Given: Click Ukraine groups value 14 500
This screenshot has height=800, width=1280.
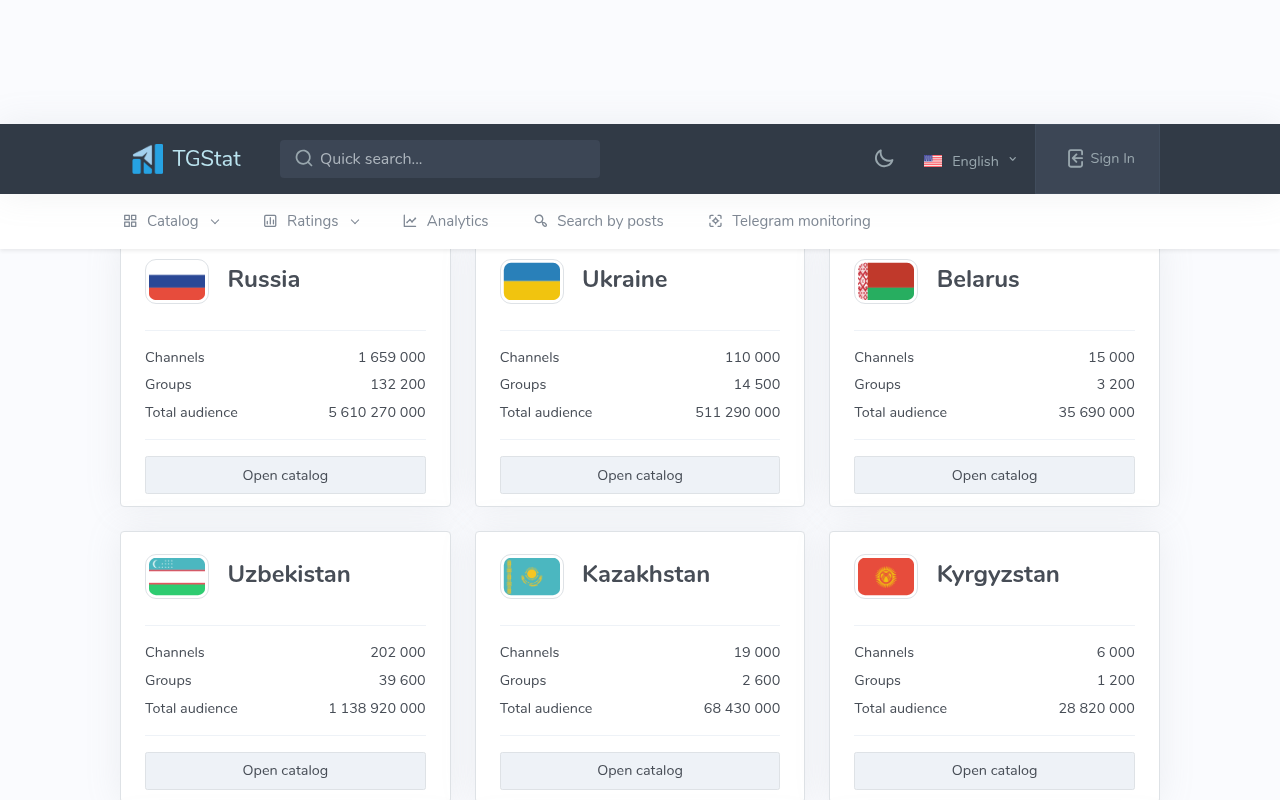Looking at the screenshot, I should click(757, 384).
